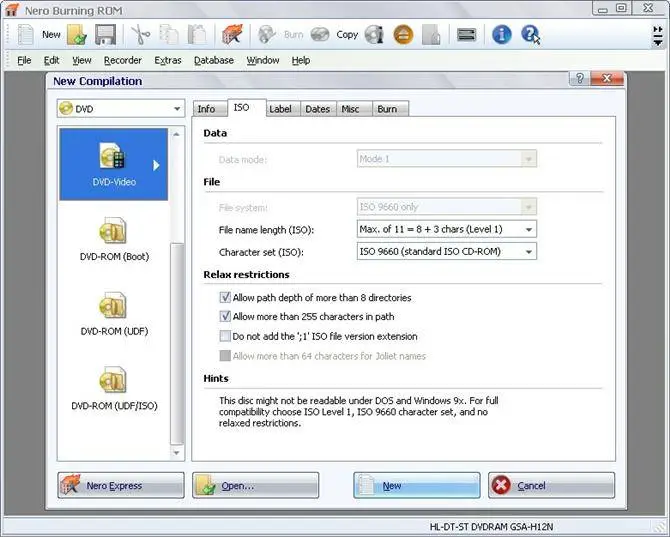This screenshot has width=670, height=537.
Task: Click the Nero Burning ROM title bar icon
Action: [x=12, y=9]
